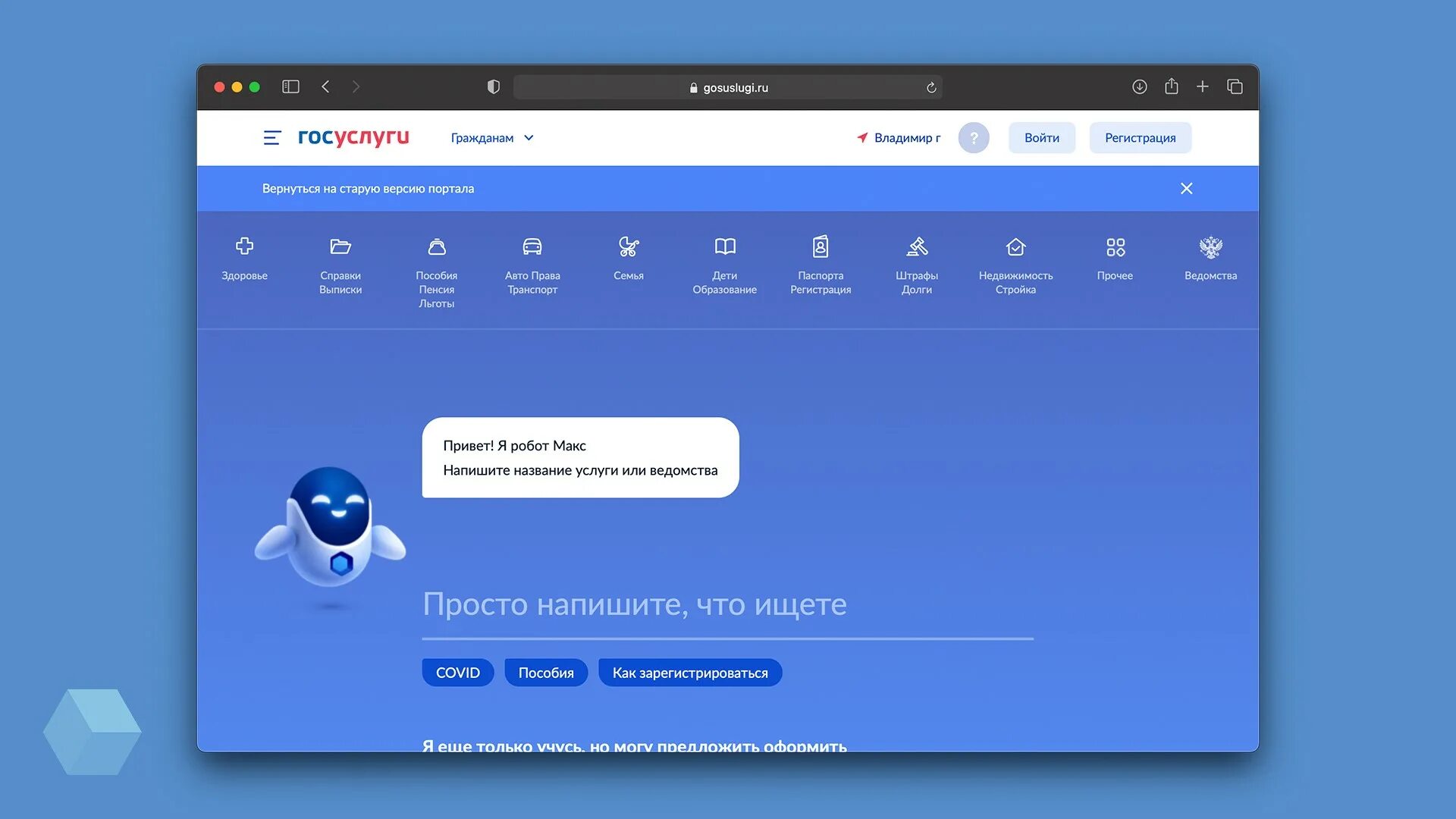Return to old portal version link

tap(368, 189)
